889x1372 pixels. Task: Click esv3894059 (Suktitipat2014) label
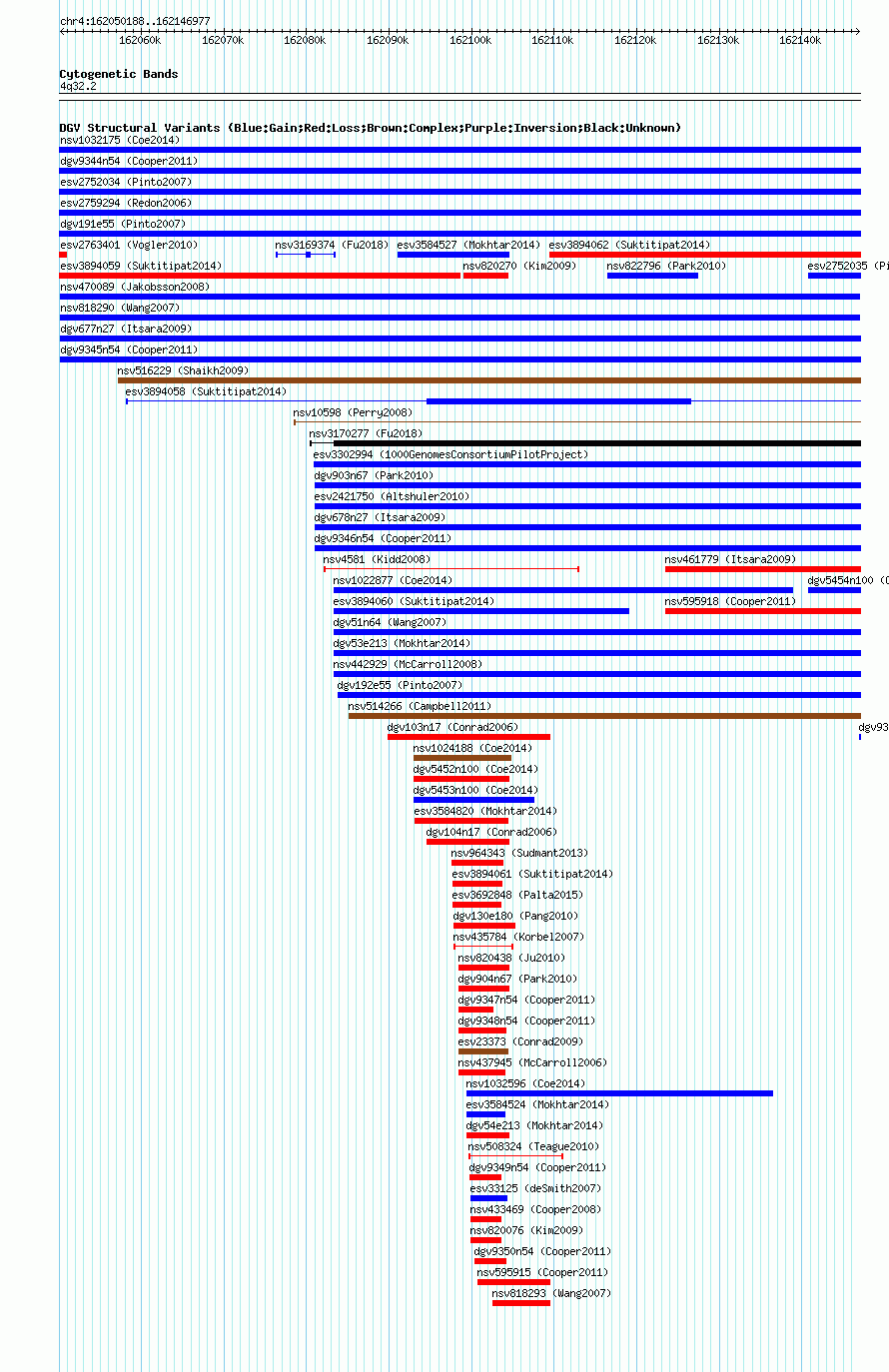[141, 266]
